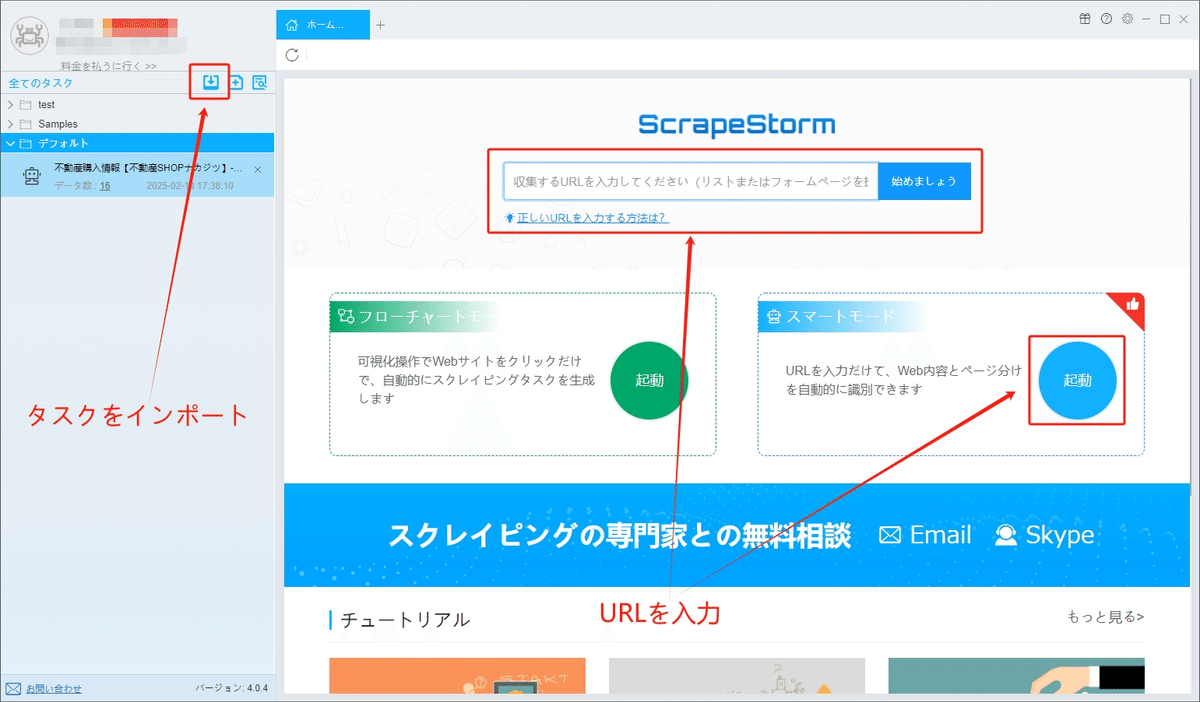Screen dimensions: 1200x702
Task: Click the チュートリアル heading
Action: 405,619
